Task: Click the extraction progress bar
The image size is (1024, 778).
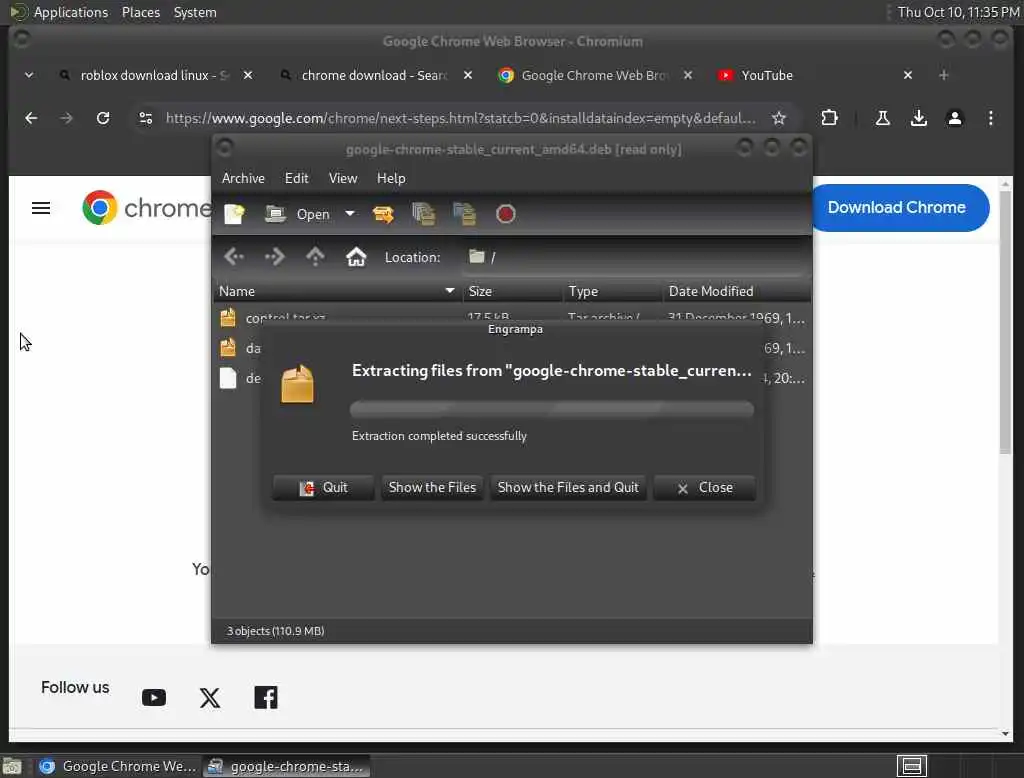Action: click(552, 410)
